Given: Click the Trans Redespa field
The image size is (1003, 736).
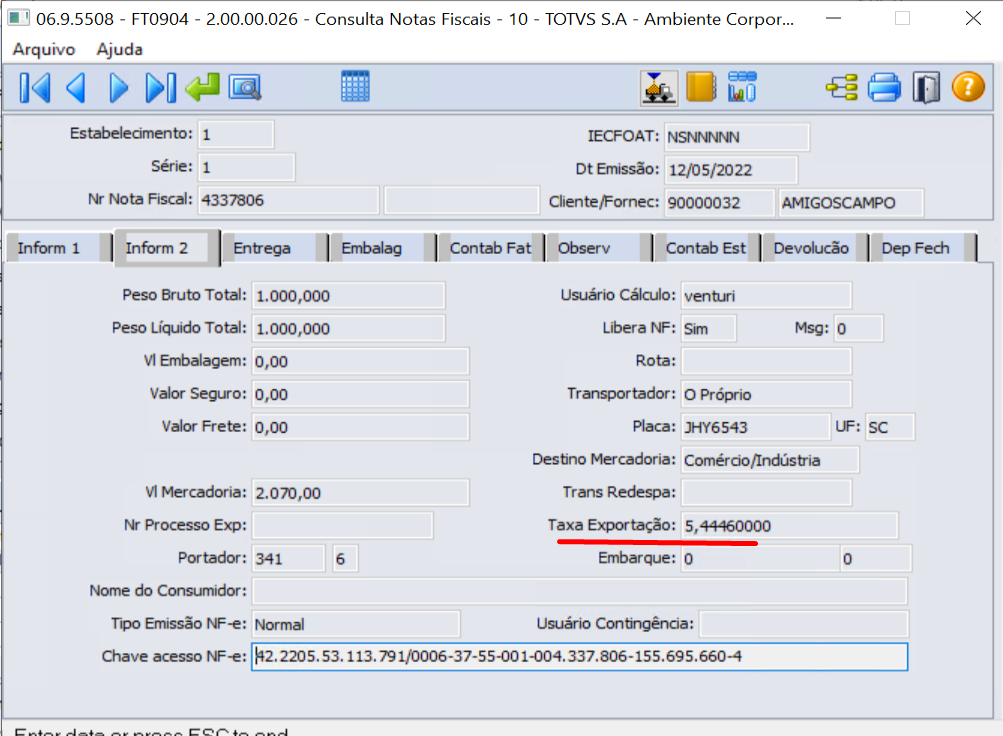Looking at the screenshot, I should click(x=766, y=493).
